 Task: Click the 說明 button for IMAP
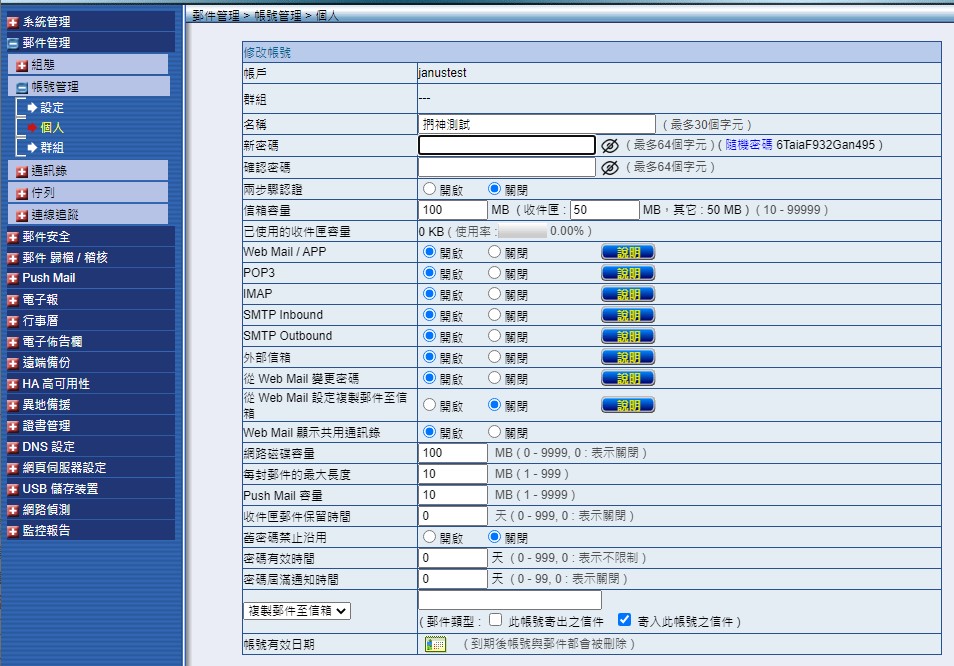pos(628,294)
